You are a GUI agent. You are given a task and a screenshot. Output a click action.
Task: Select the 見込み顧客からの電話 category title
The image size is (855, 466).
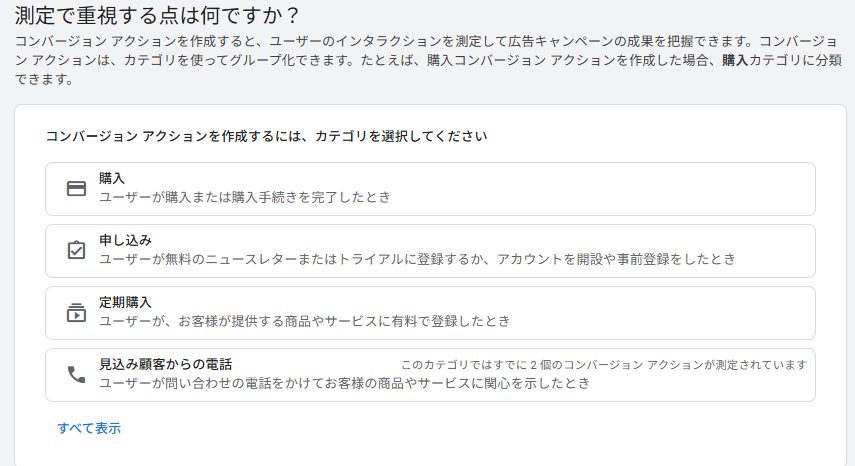point(172,364)
